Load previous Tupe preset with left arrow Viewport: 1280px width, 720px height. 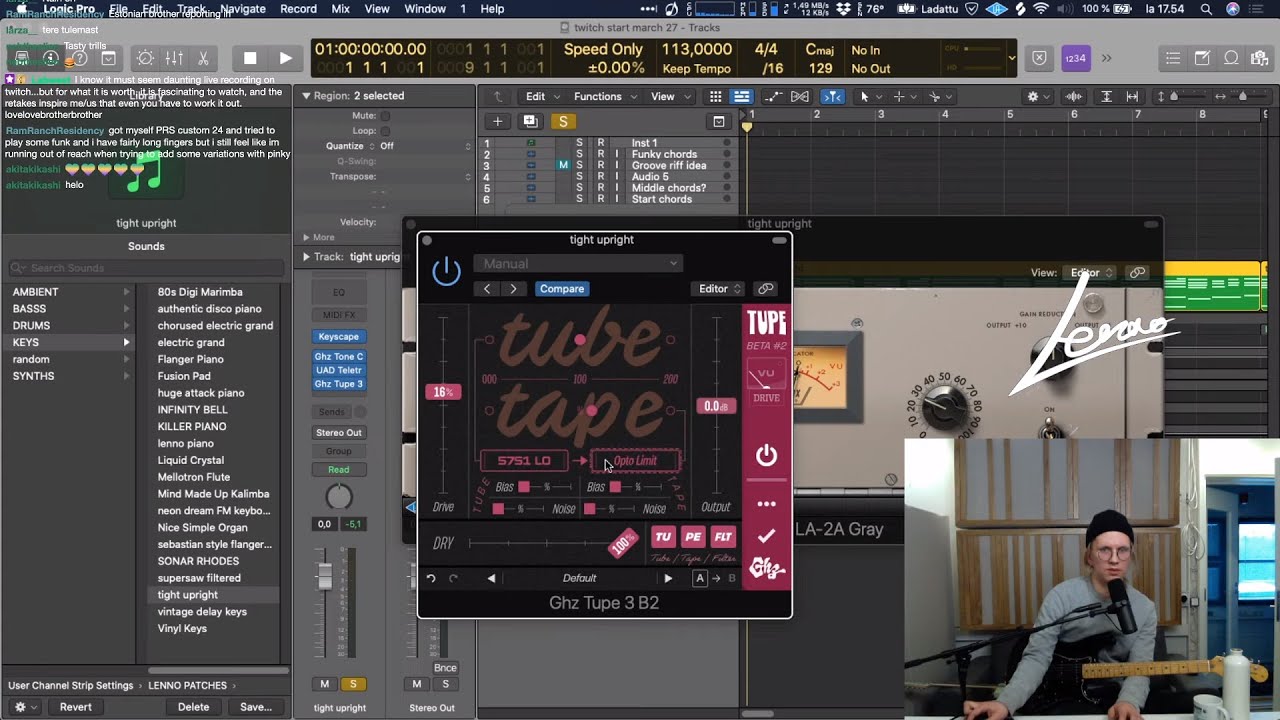click(x=491, y=578)
